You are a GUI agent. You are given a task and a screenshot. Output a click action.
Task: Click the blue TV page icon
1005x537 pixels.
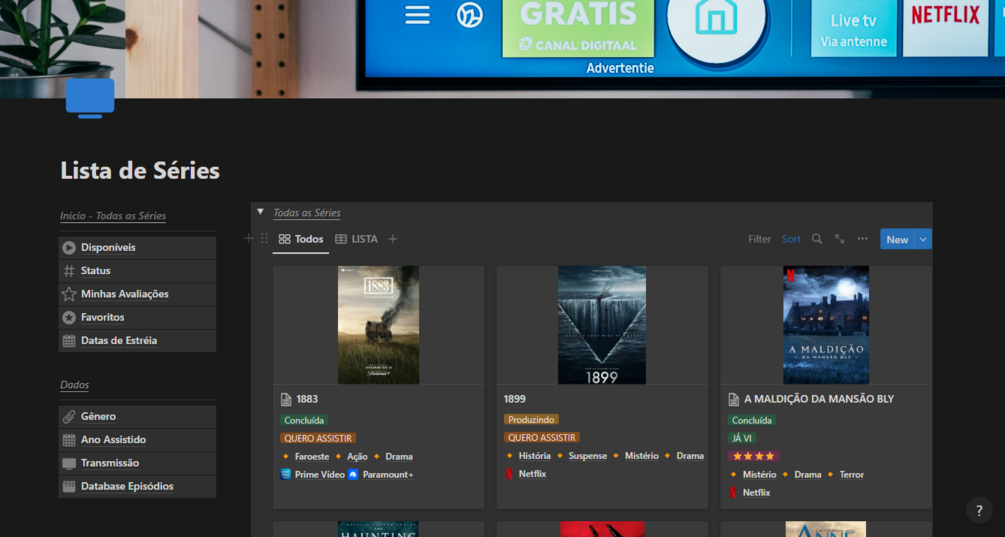[x=90, y=99]
